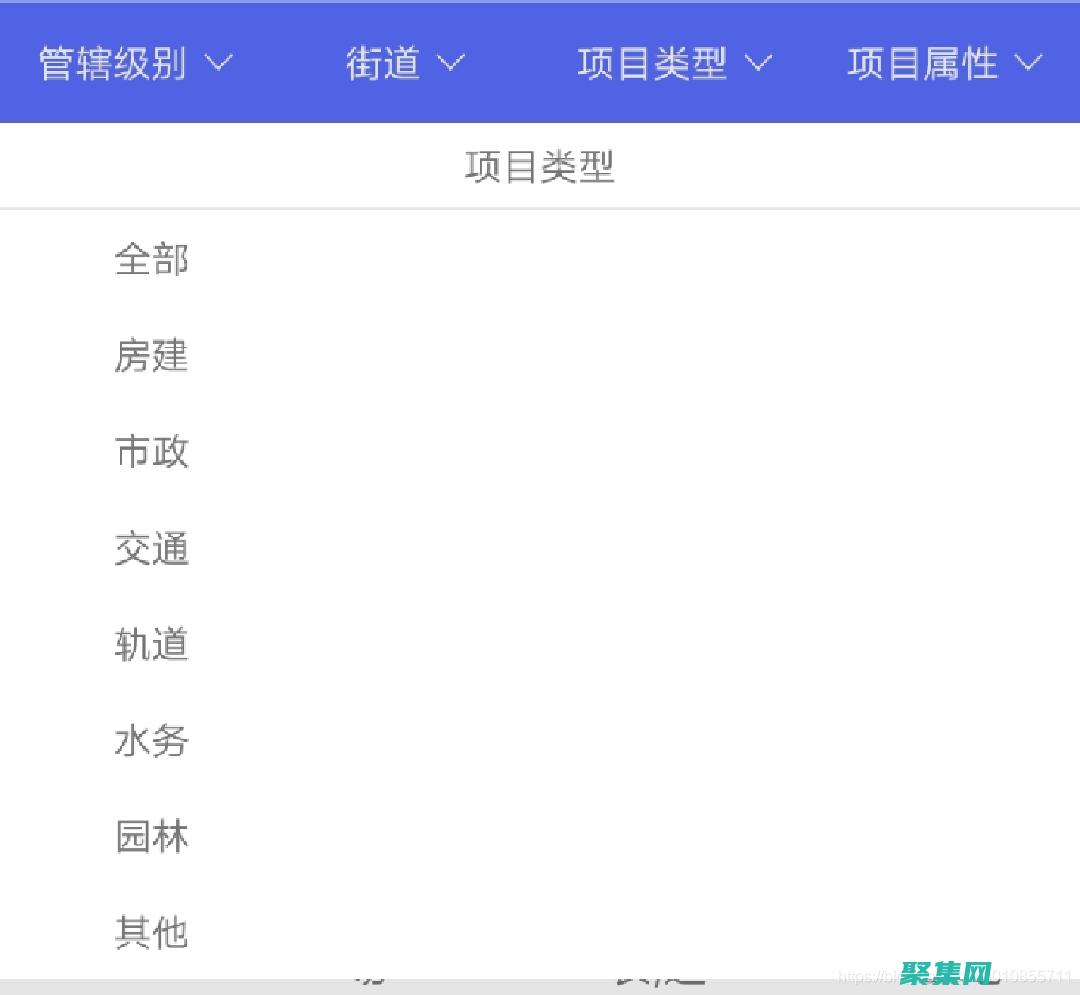
Task: Click the chevron next to 管辖级别
Action: click(x=218, y=64)
